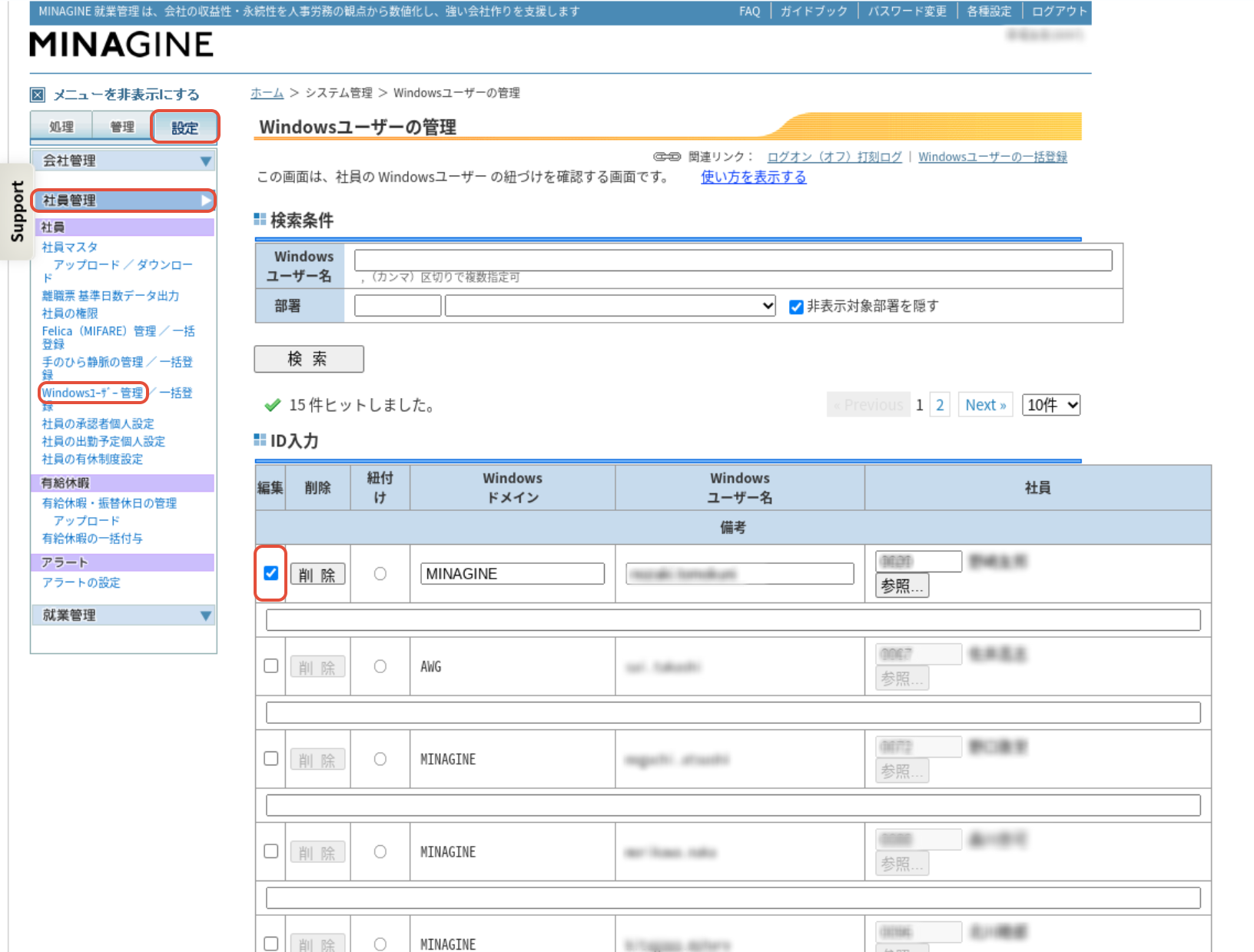
Task: Click the 社員 code field in first row
Action: (919, 562)
